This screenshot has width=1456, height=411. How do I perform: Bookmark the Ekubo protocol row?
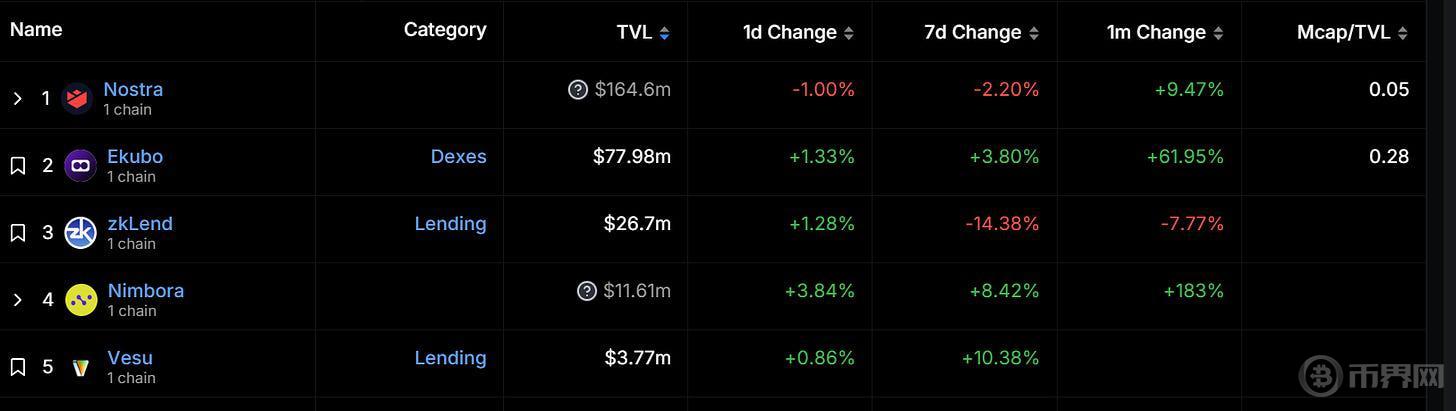click(x=17, y=165)
